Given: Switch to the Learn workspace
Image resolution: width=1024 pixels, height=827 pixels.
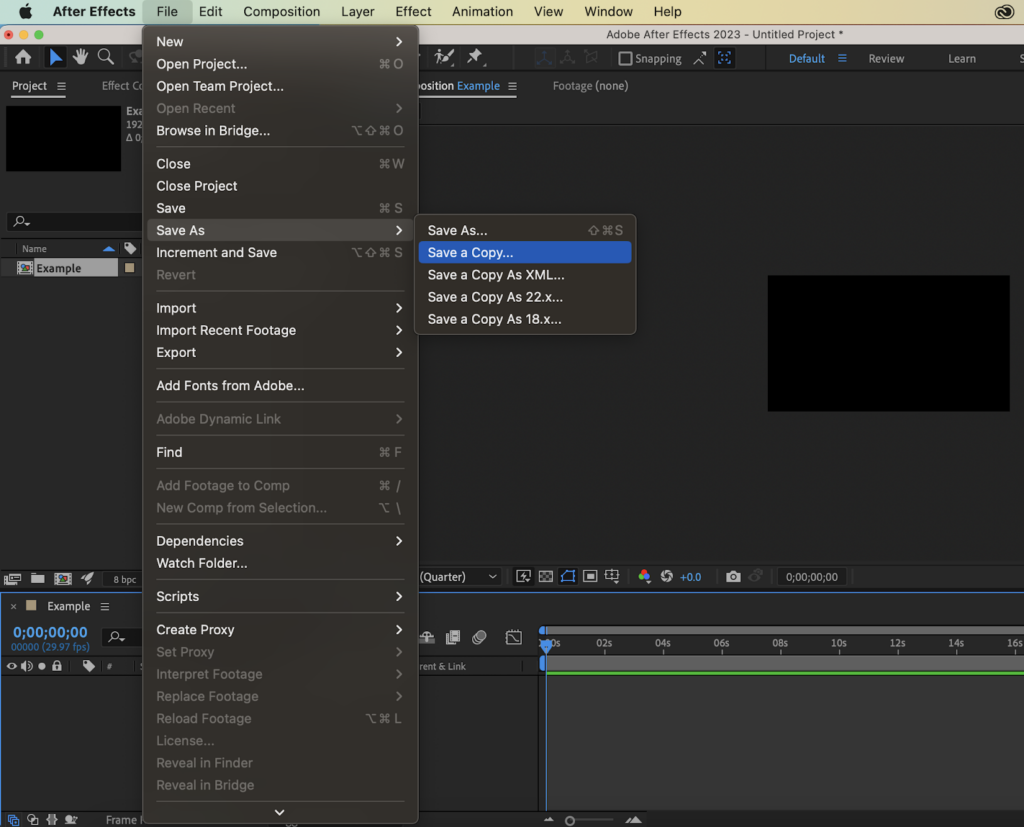Looking at the screenshot, I should [961, 59].
